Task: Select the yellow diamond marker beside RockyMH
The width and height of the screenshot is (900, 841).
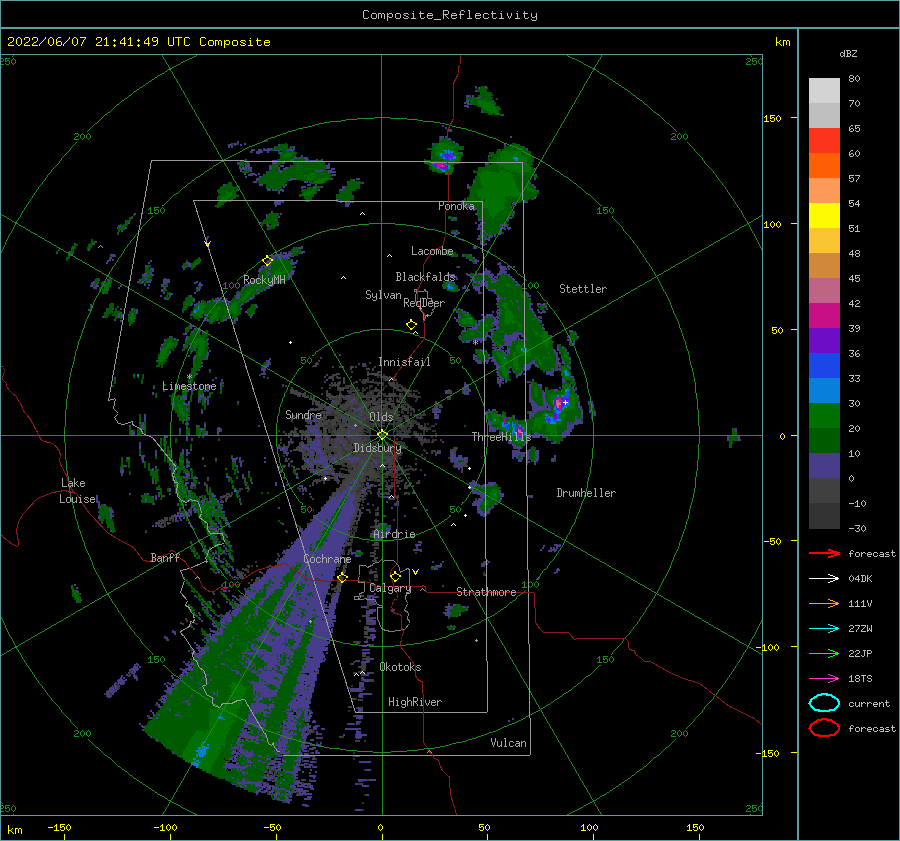Action: click(x=267, y=261)
